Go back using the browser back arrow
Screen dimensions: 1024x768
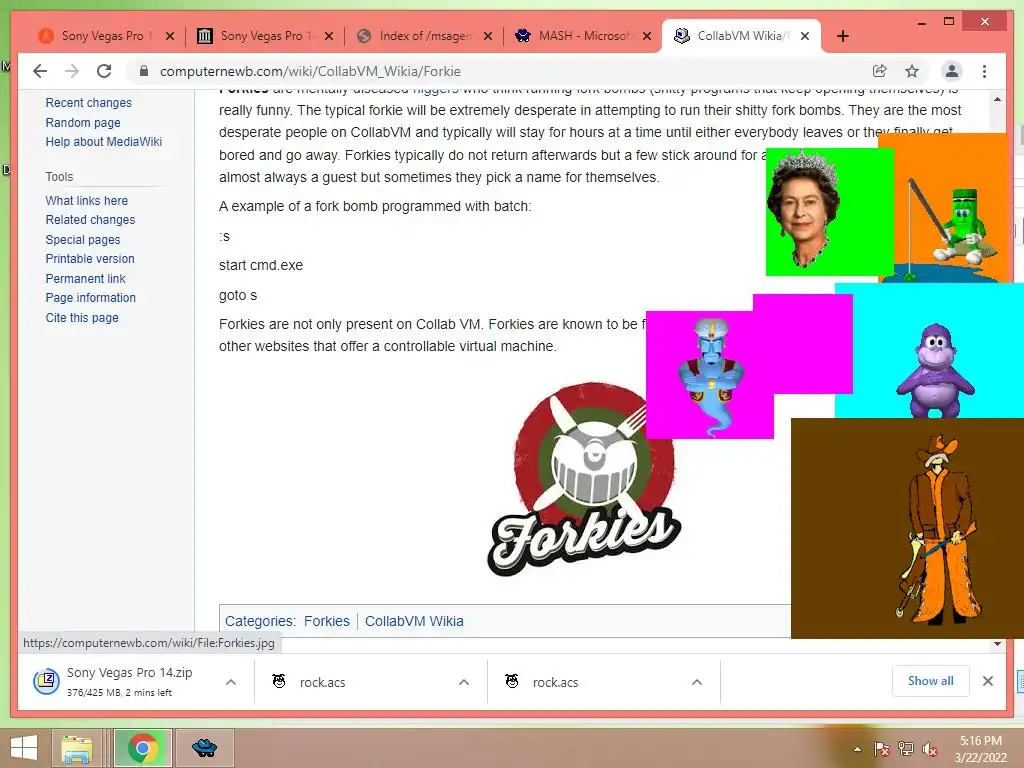[40, 71]
